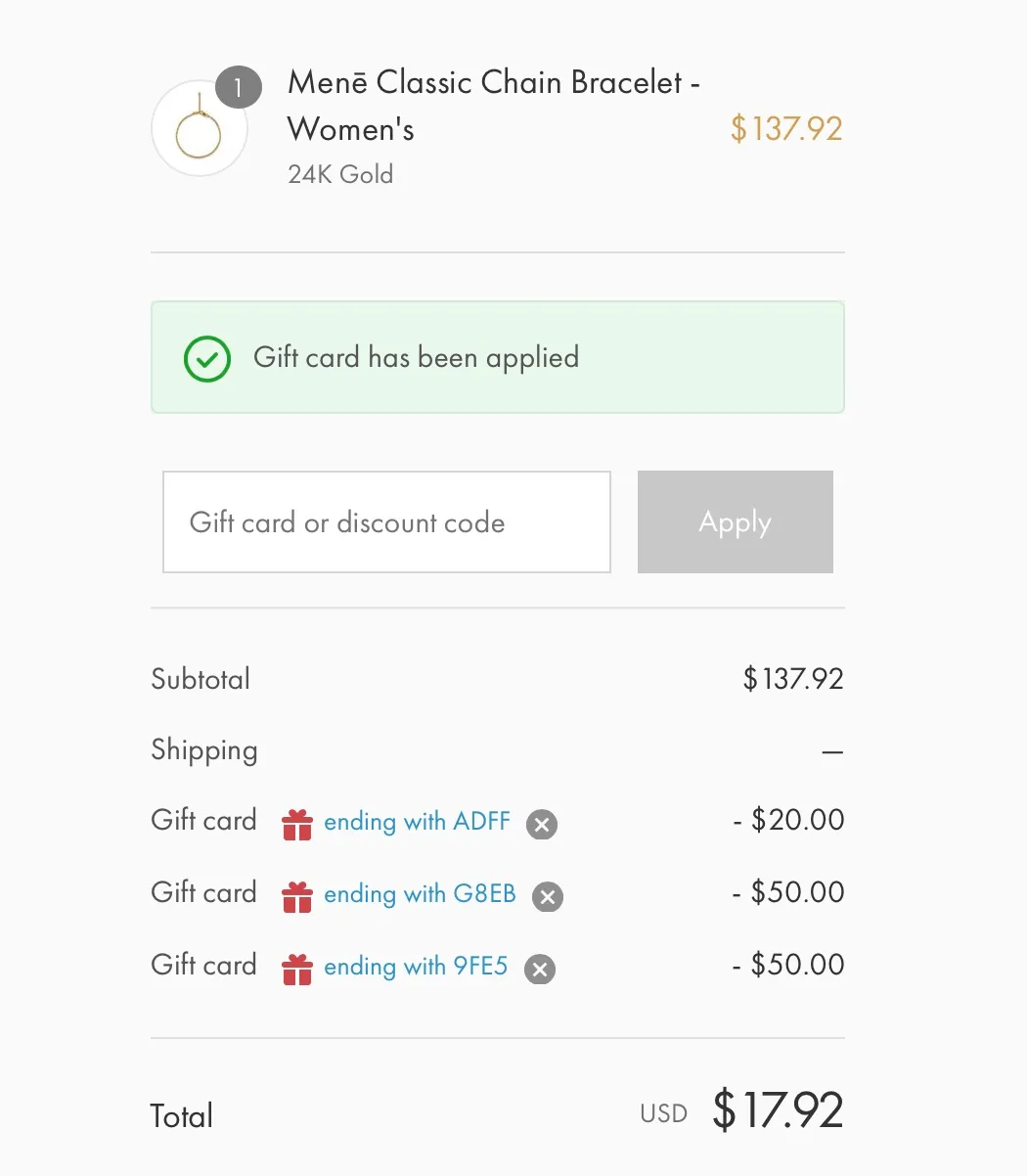This screenshot has width=1027, height=1176.
Task: Focus the gift card or discount code field
Action: click(386, 521)
